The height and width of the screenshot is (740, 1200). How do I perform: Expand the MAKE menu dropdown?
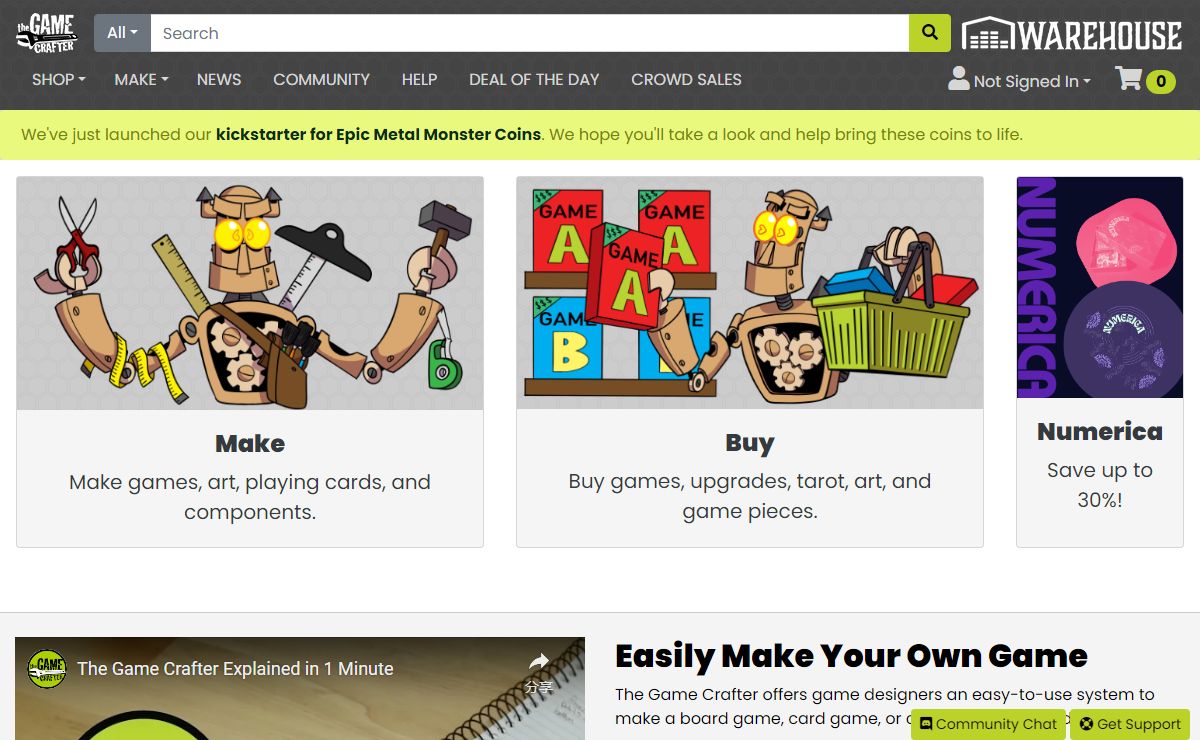coord(141,79)
